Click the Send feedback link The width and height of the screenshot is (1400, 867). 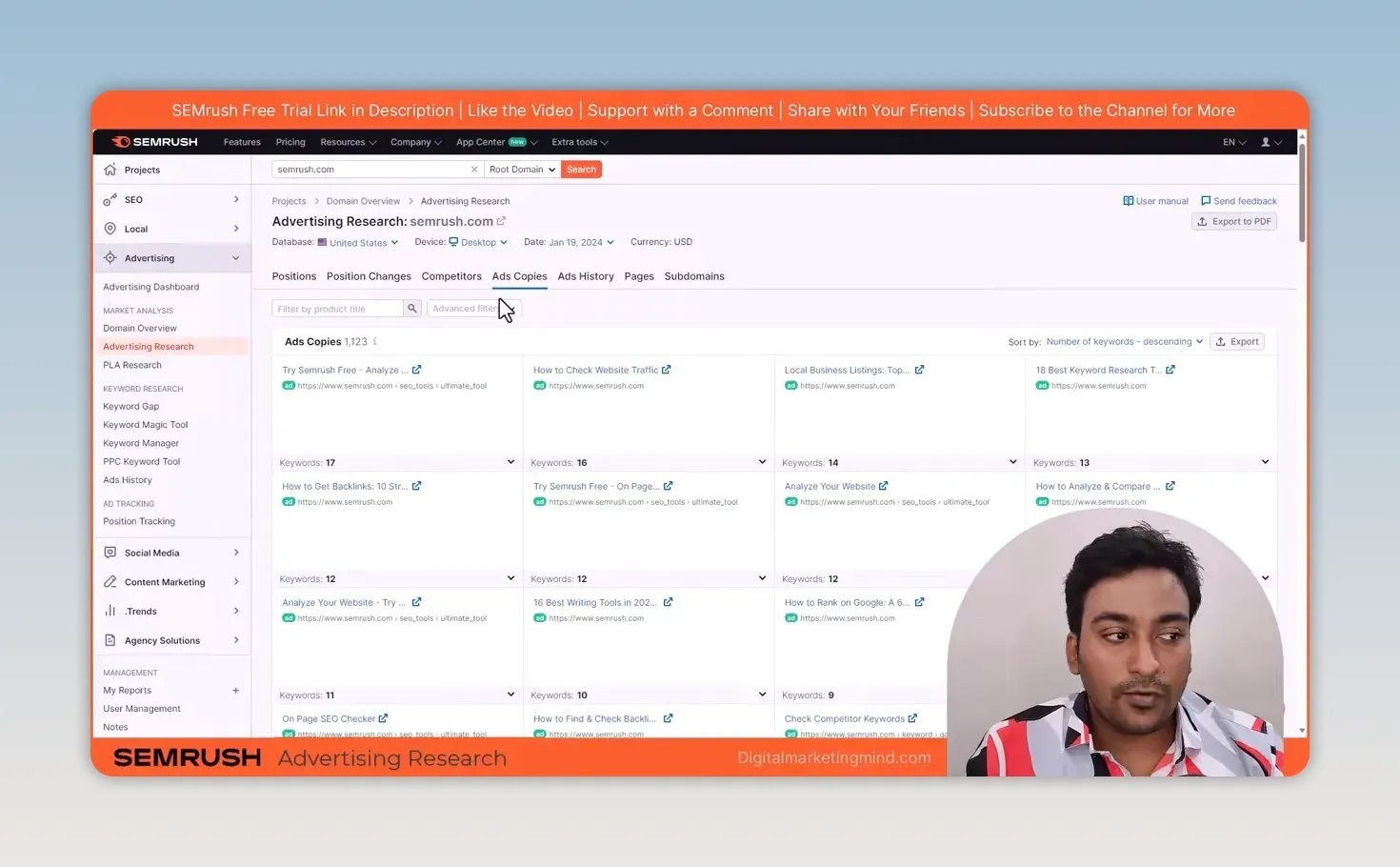[x=1238, y=201]
